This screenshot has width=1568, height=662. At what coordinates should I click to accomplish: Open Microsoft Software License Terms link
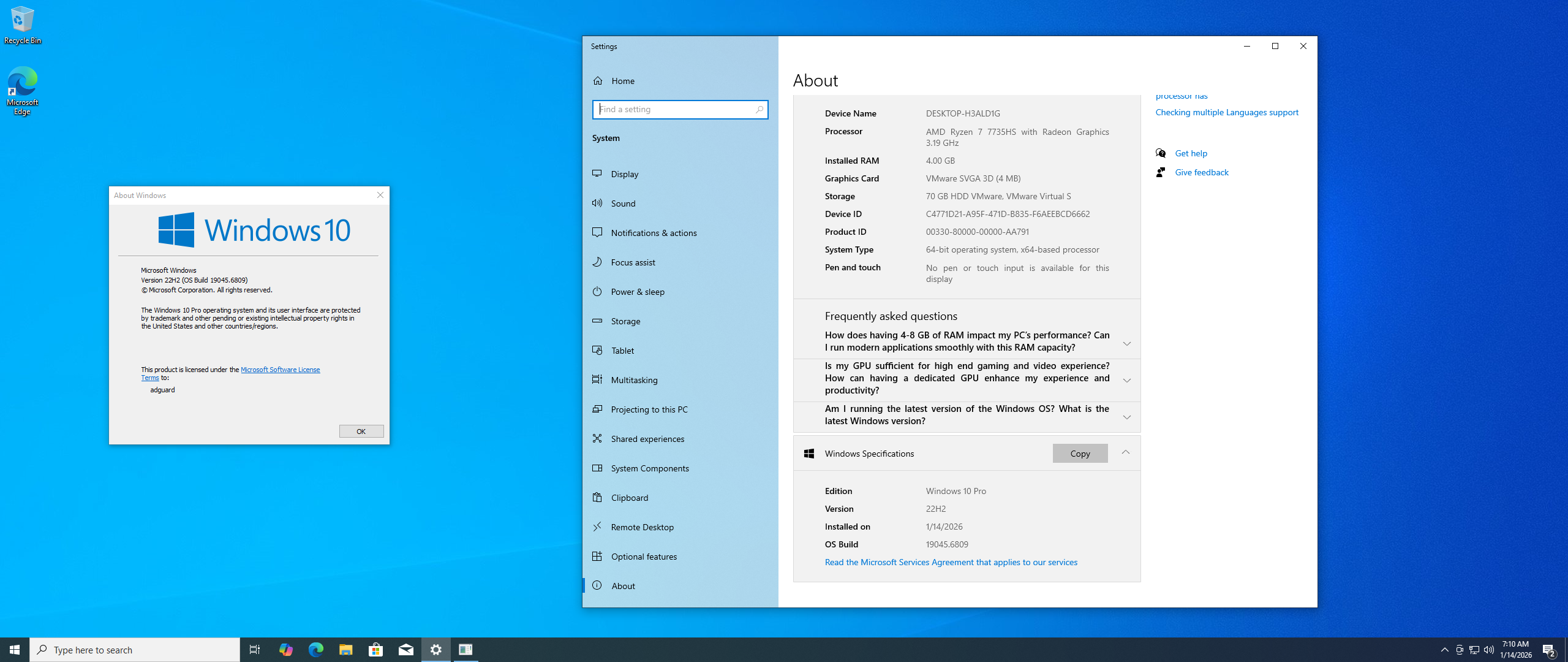(280, 370)
